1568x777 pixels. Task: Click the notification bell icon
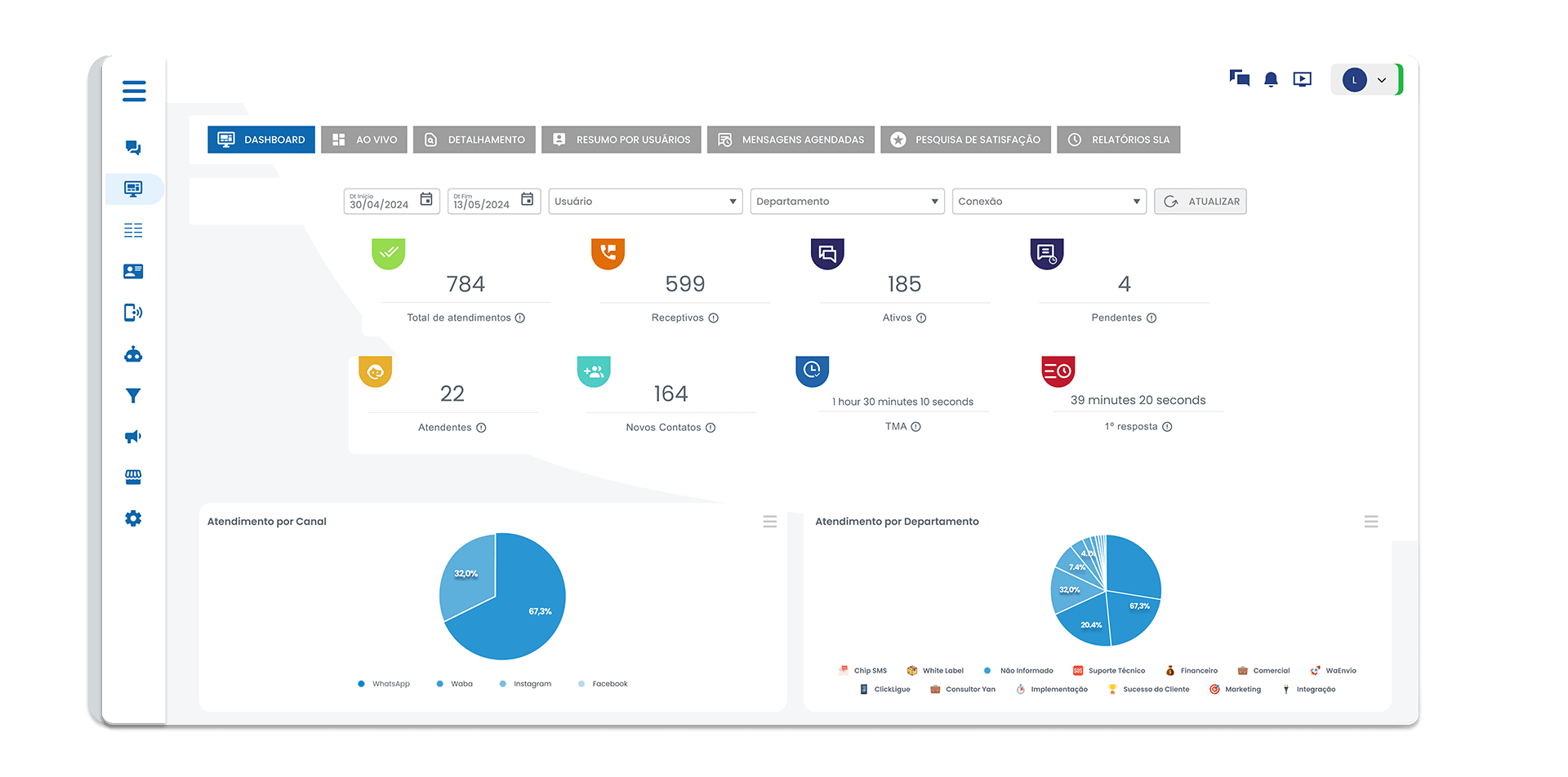(x=1271, y=79)
